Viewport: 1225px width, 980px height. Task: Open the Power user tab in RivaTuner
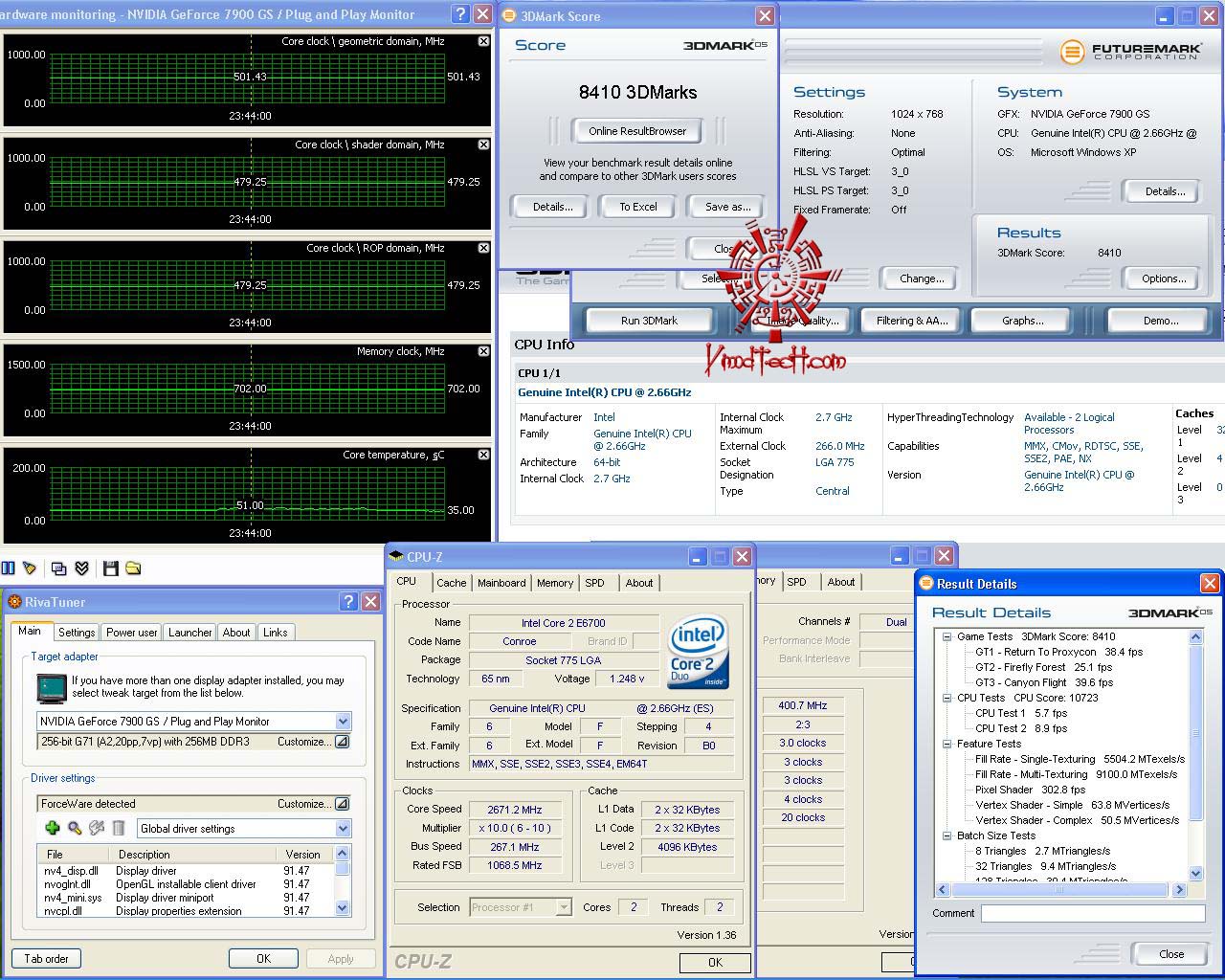tap(132, 633)
